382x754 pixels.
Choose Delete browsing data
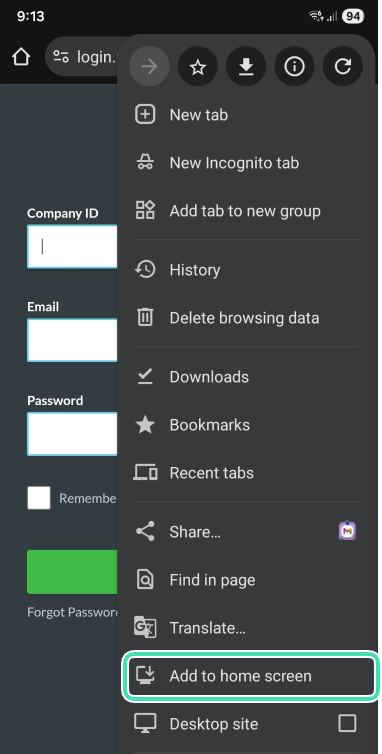coord(246,318)
